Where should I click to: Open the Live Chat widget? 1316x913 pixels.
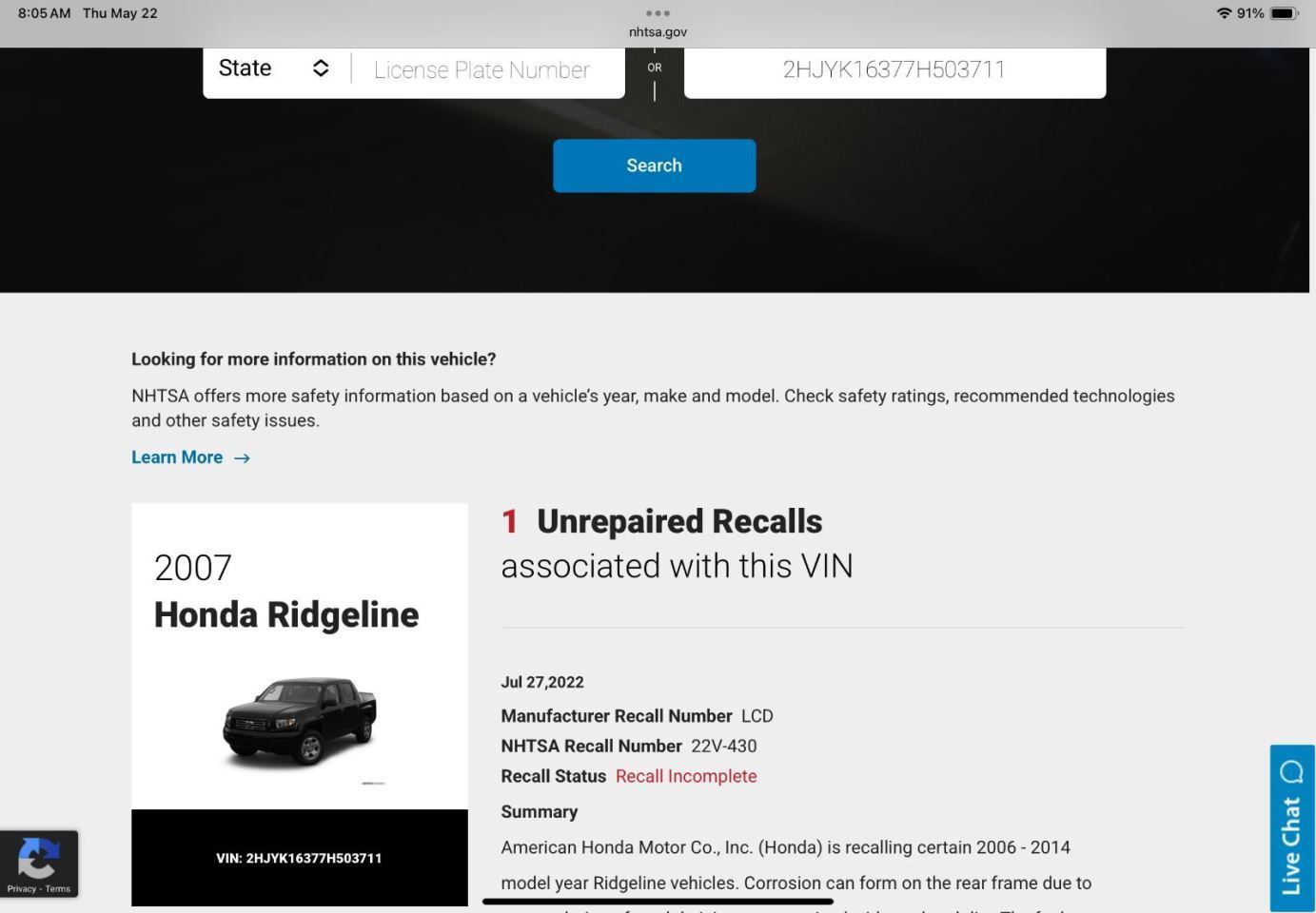tap(1292, 828)
